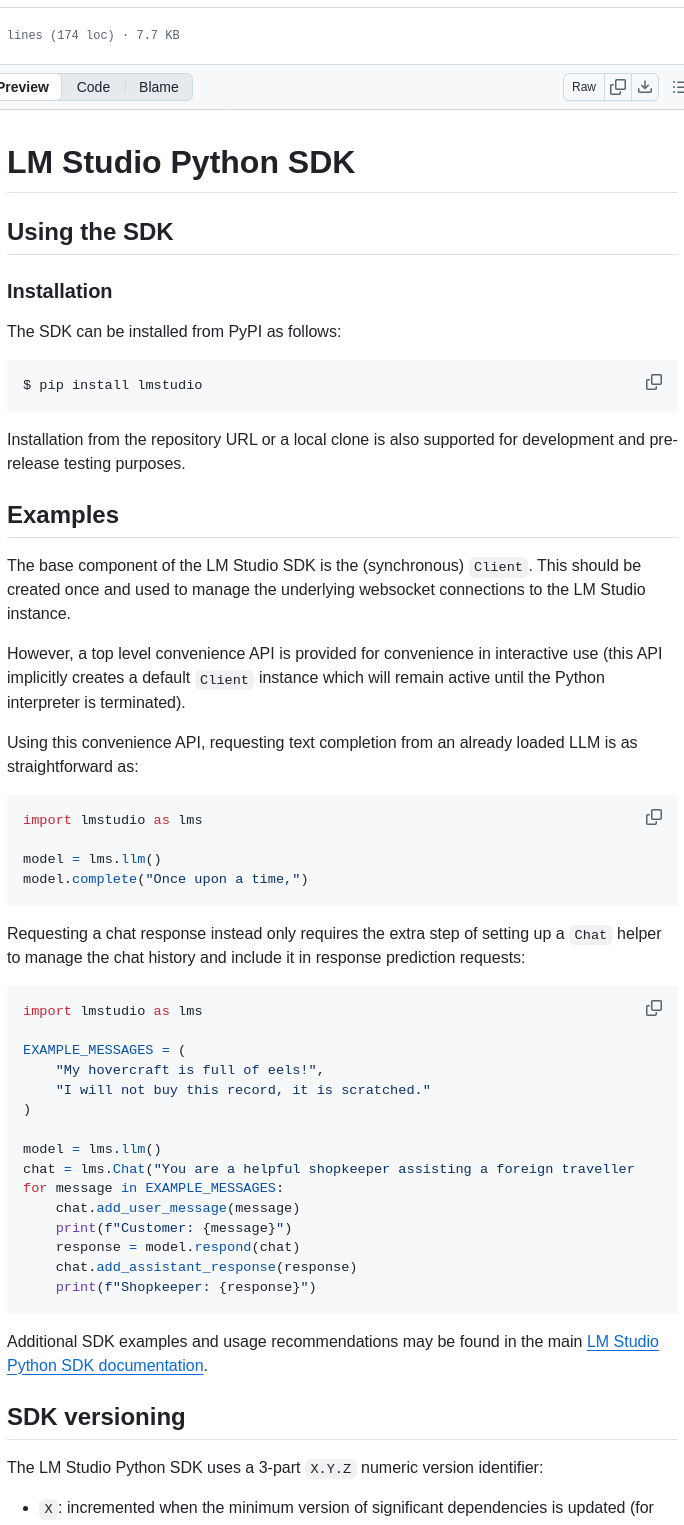The image size is (684, 1525).
Task: Copy the raw file contents to clipboard
Action: pos(618,87)
